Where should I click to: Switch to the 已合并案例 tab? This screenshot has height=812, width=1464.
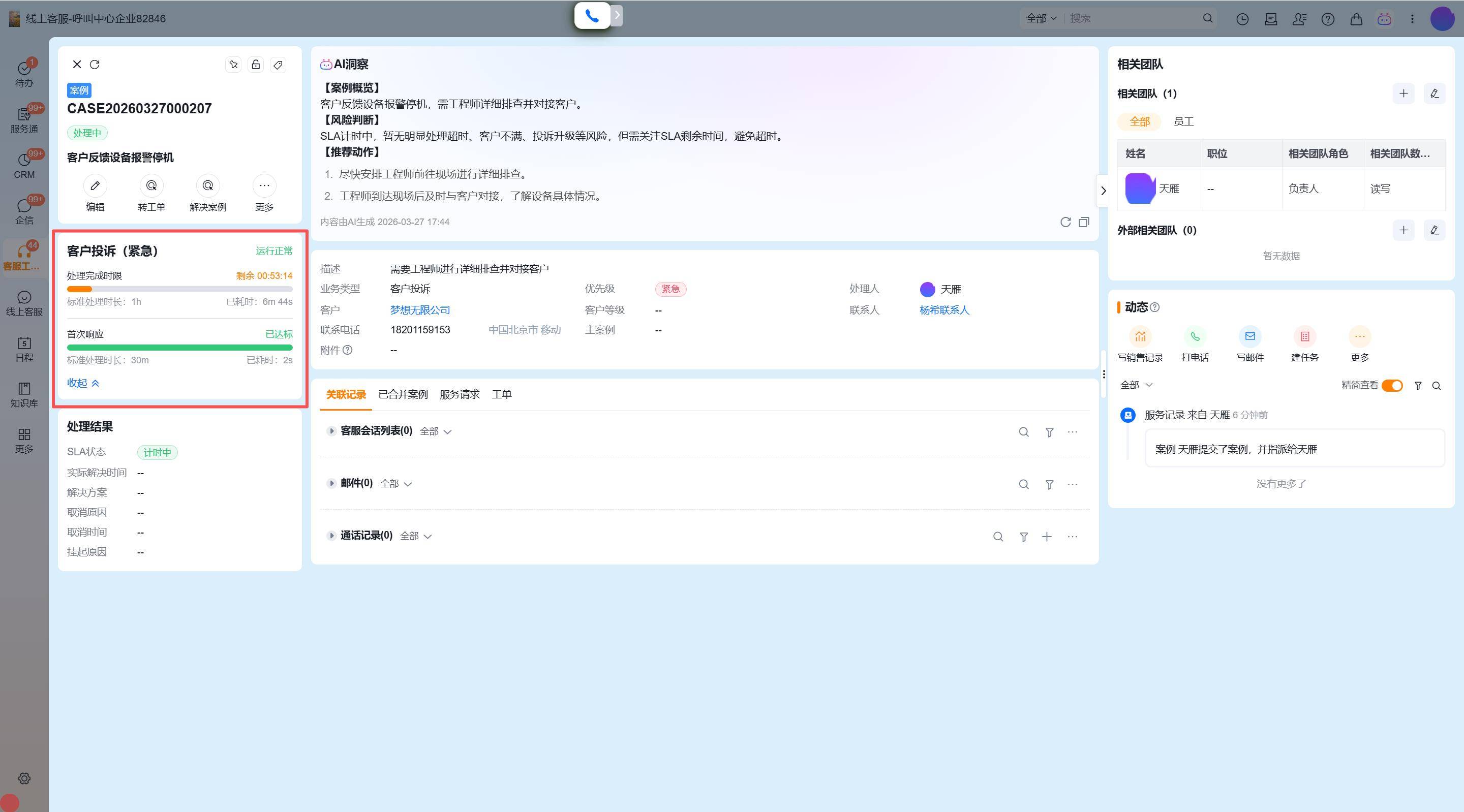tap(403, 394)
